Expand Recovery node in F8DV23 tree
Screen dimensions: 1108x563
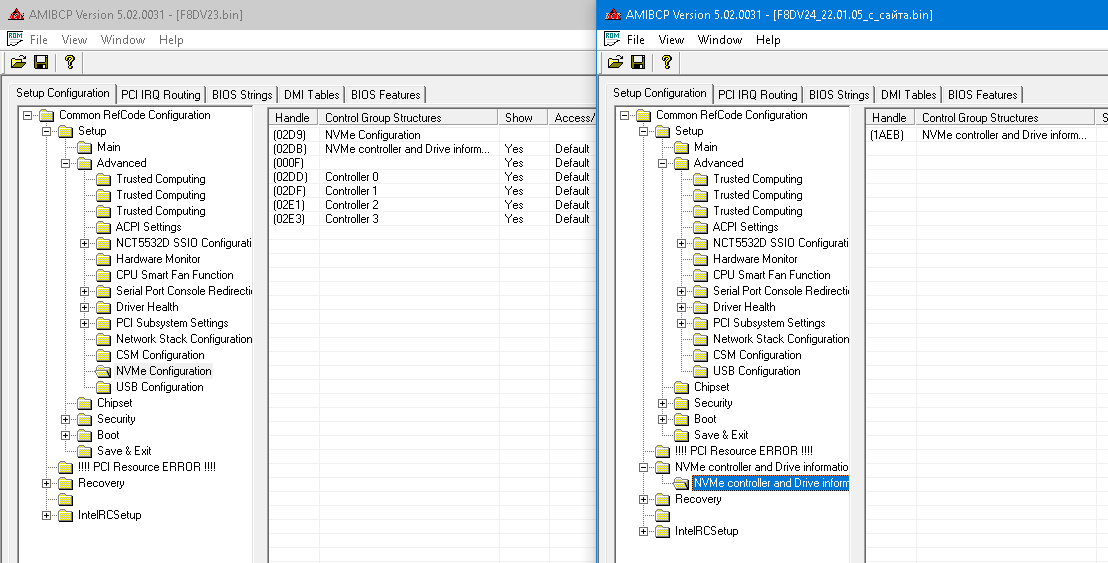(x=46, y=483)
